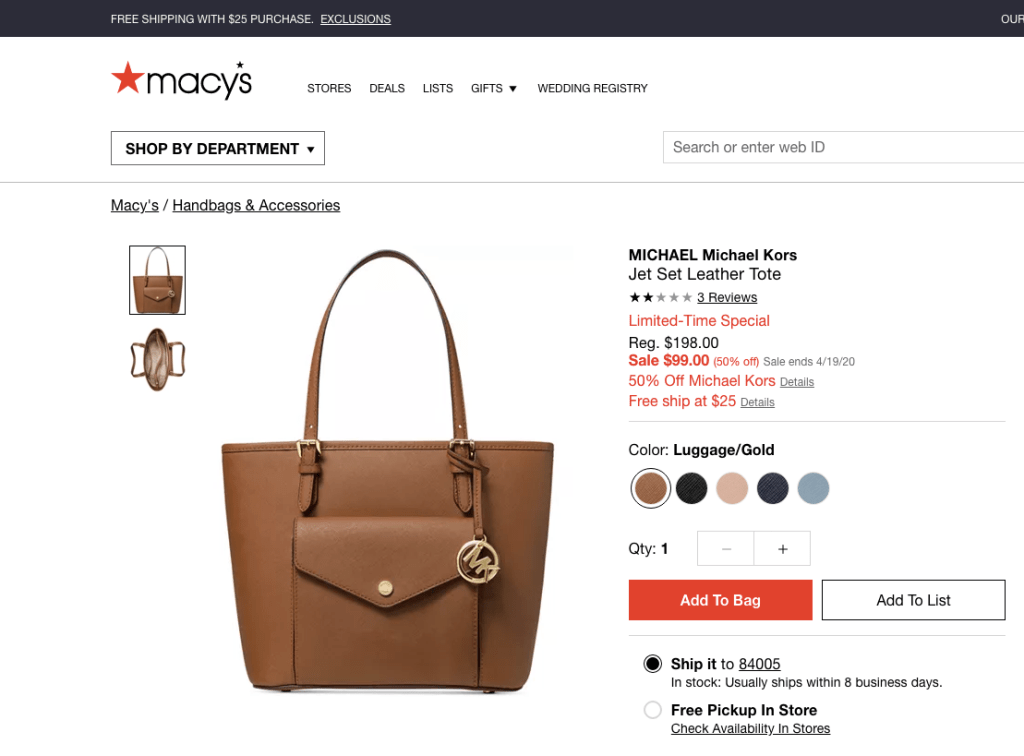
Task: Select the front view tote thumbnail
Action: tap(157, 280)
